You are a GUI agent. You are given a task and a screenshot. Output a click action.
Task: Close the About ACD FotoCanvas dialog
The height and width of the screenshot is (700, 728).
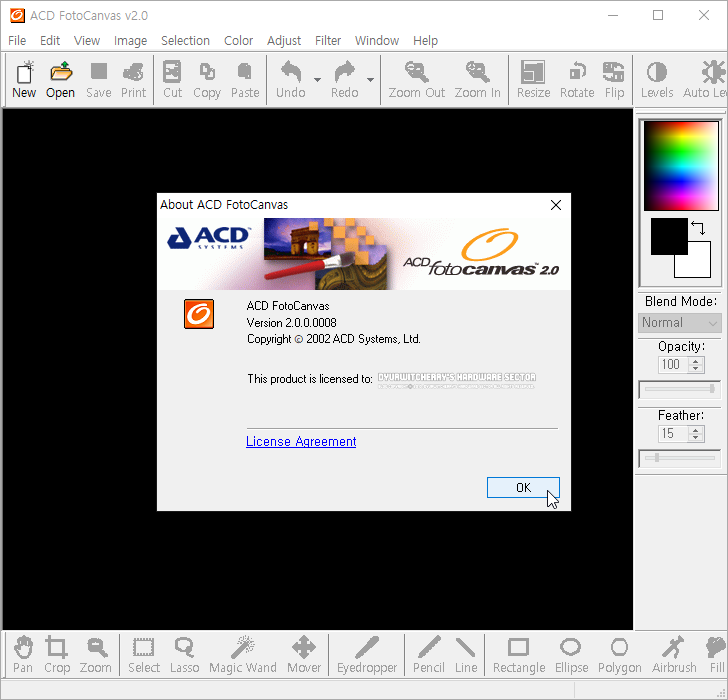pos(556,205)
